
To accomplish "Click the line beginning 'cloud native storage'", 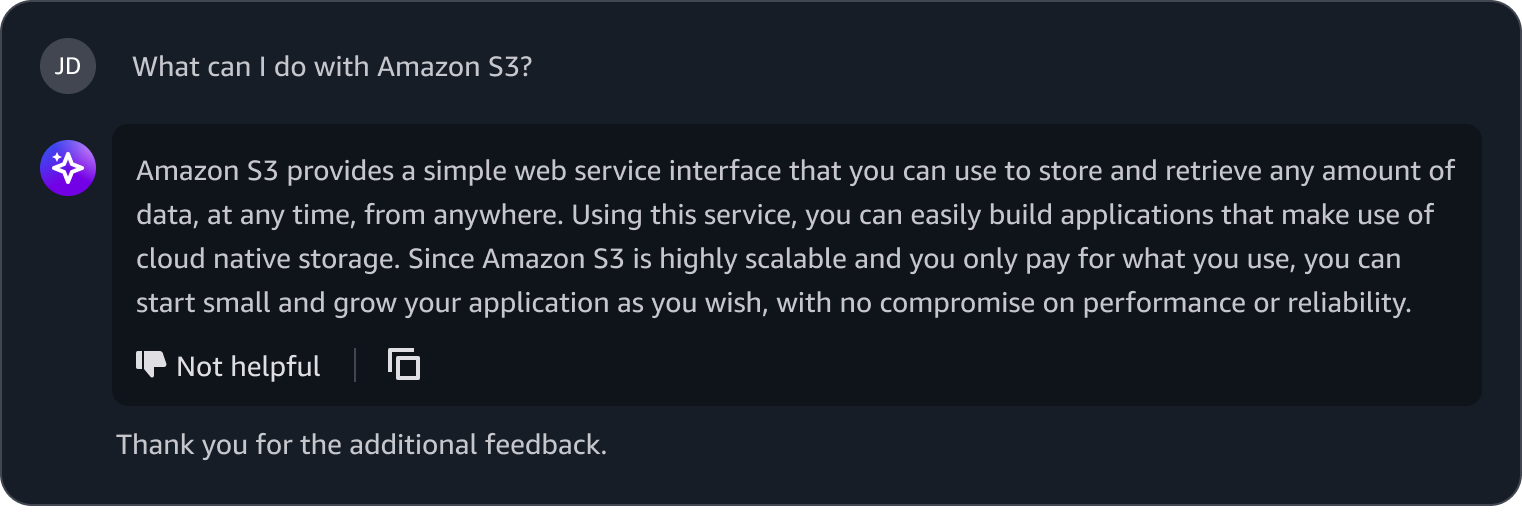I will click(x=769, y=259).
